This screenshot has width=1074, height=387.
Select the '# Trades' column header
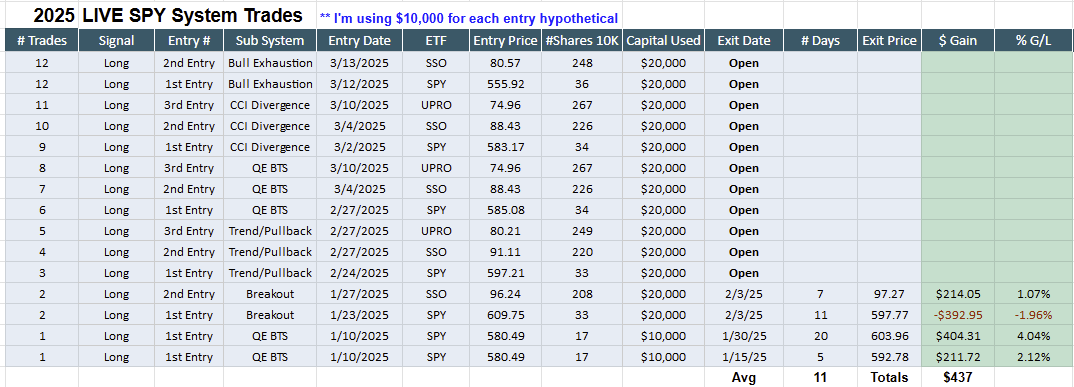(42, 40)
